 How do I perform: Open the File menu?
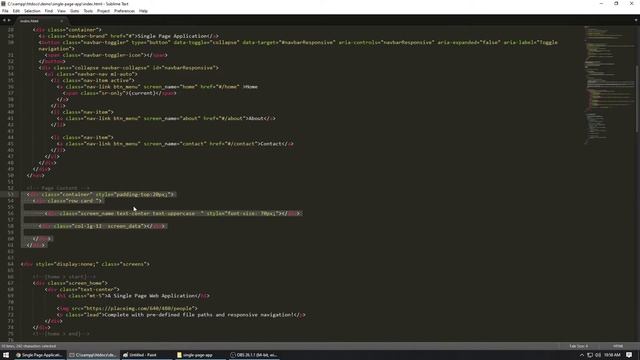tap(5, 11)
